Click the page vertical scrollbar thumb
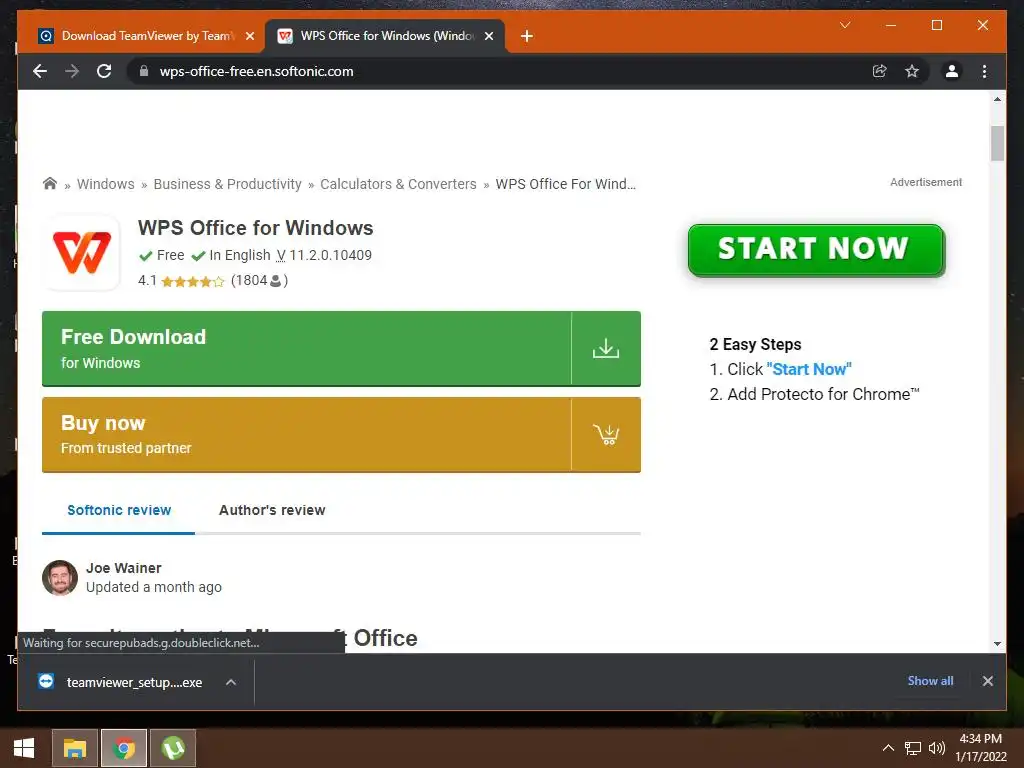Image resolution: width=1024 pixels, height=768 pixels. click(997, 143)
